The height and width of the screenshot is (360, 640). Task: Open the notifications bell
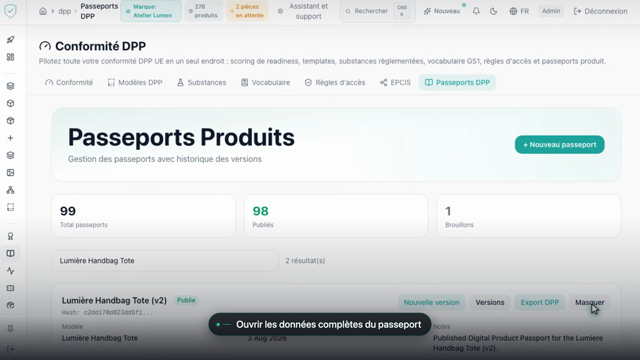pos(476,11)
